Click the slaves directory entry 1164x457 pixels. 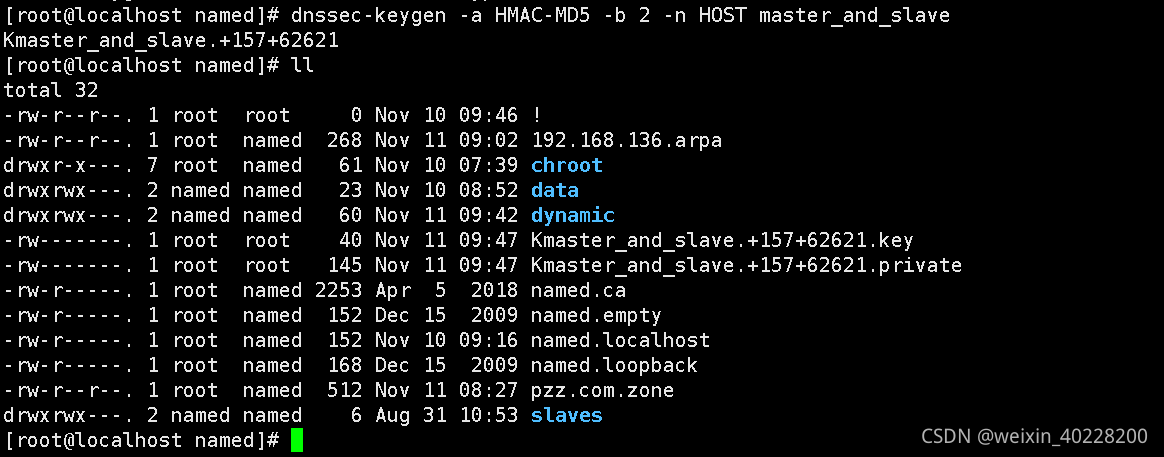(566, 415)
